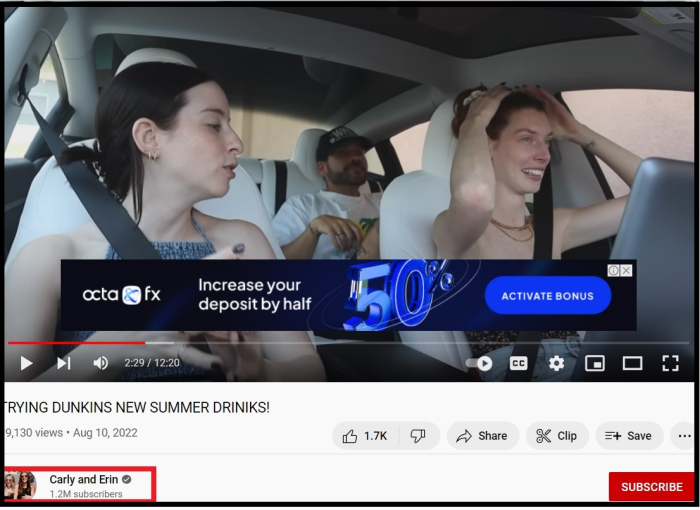Open the Carly and Erin channel name
The width and height of the screenshot is (700, 510).
(x=83, y=480)
